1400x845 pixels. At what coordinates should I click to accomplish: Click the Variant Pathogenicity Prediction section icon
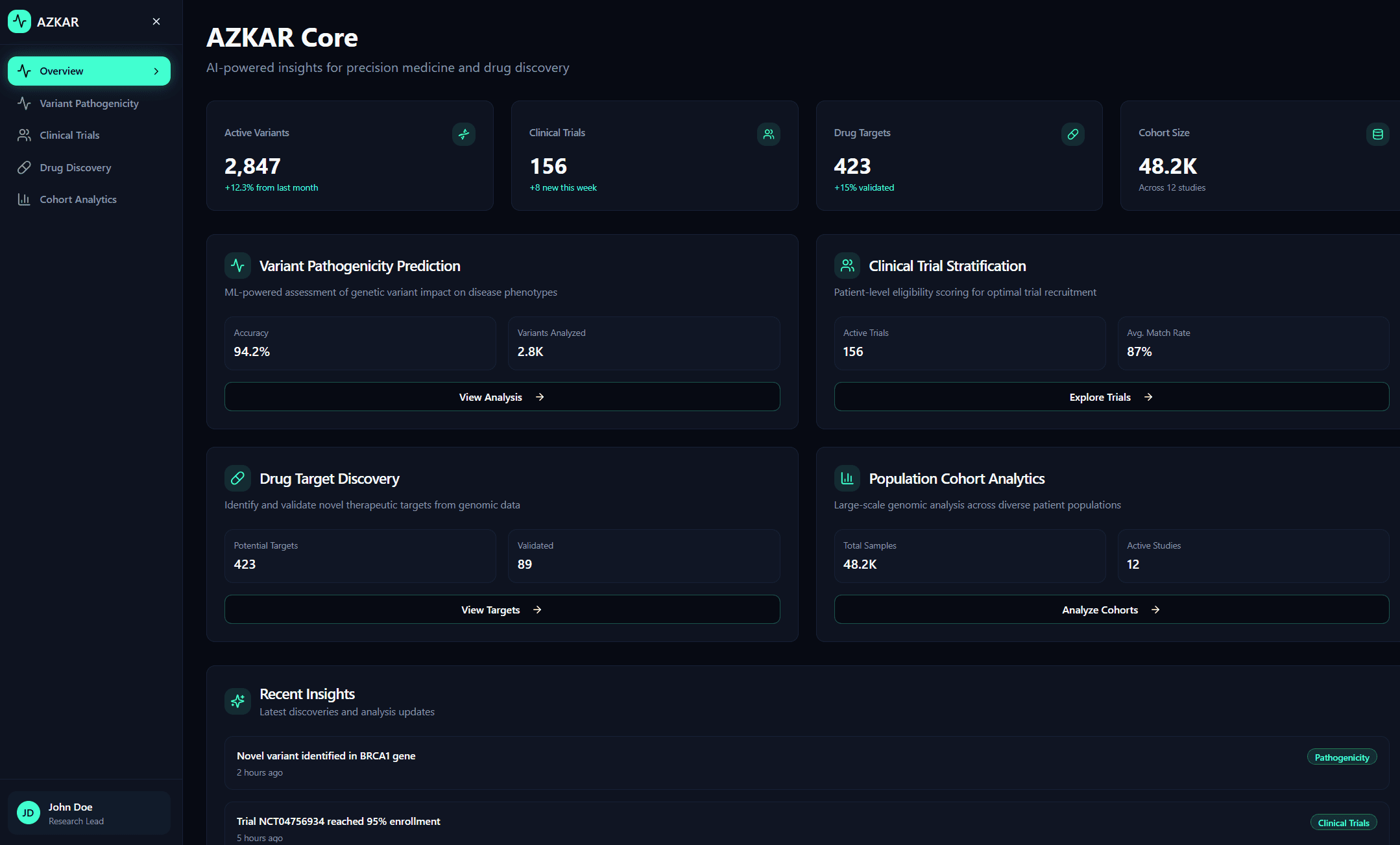(x=237, y=266)
